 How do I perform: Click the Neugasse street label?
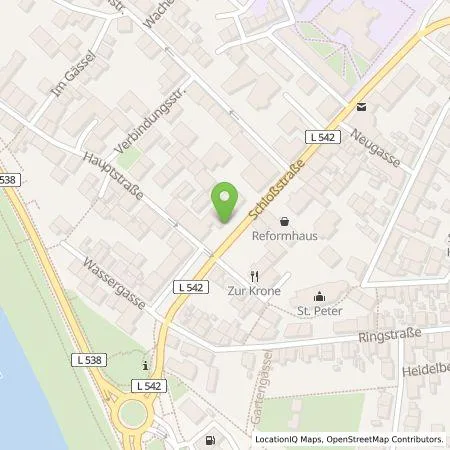pyautogui.click(x=376, y=148)
